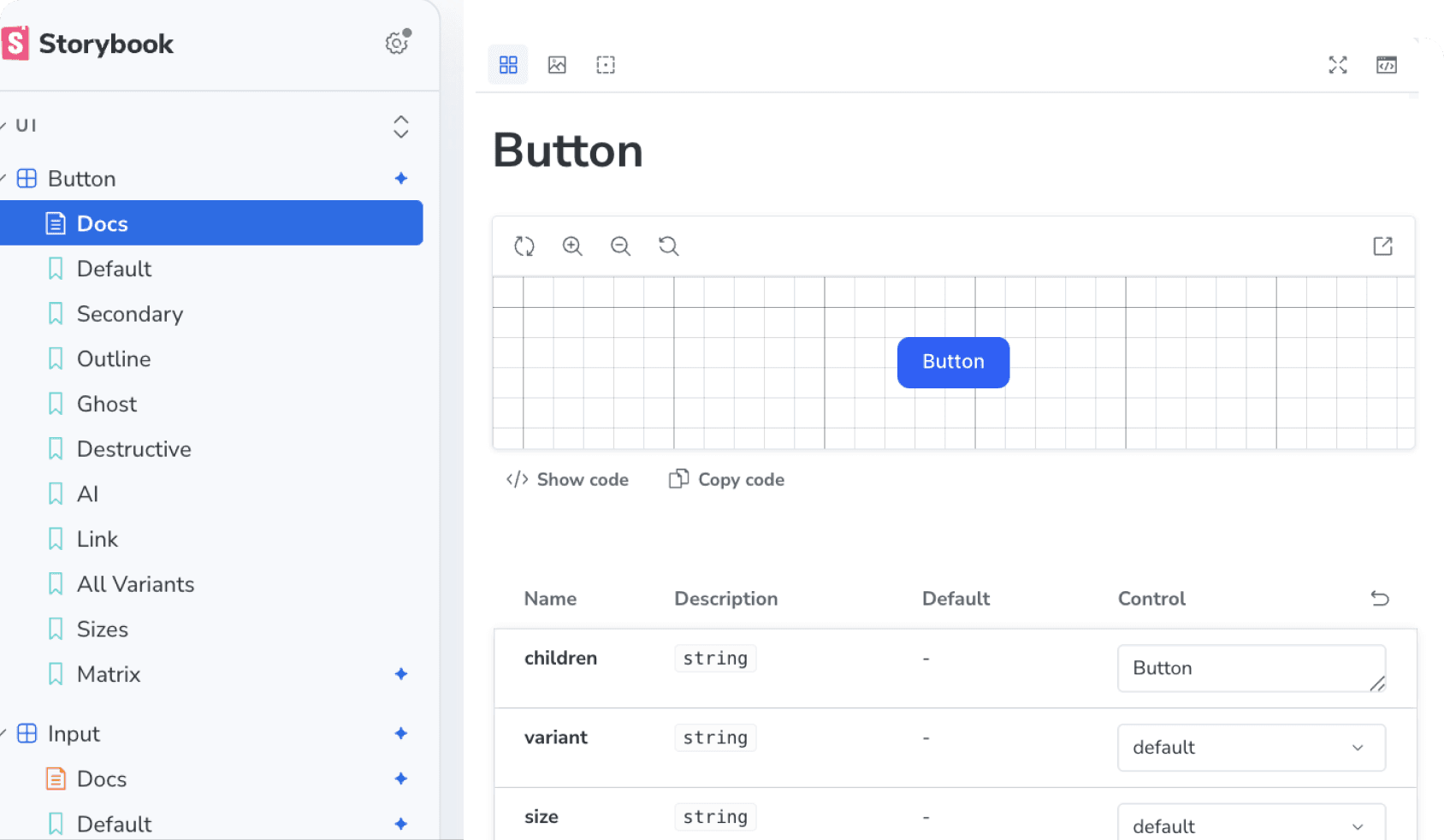This screenshot has height=840, width=1444.
Task: Click Show code below the preview
Action: [567, 480]
